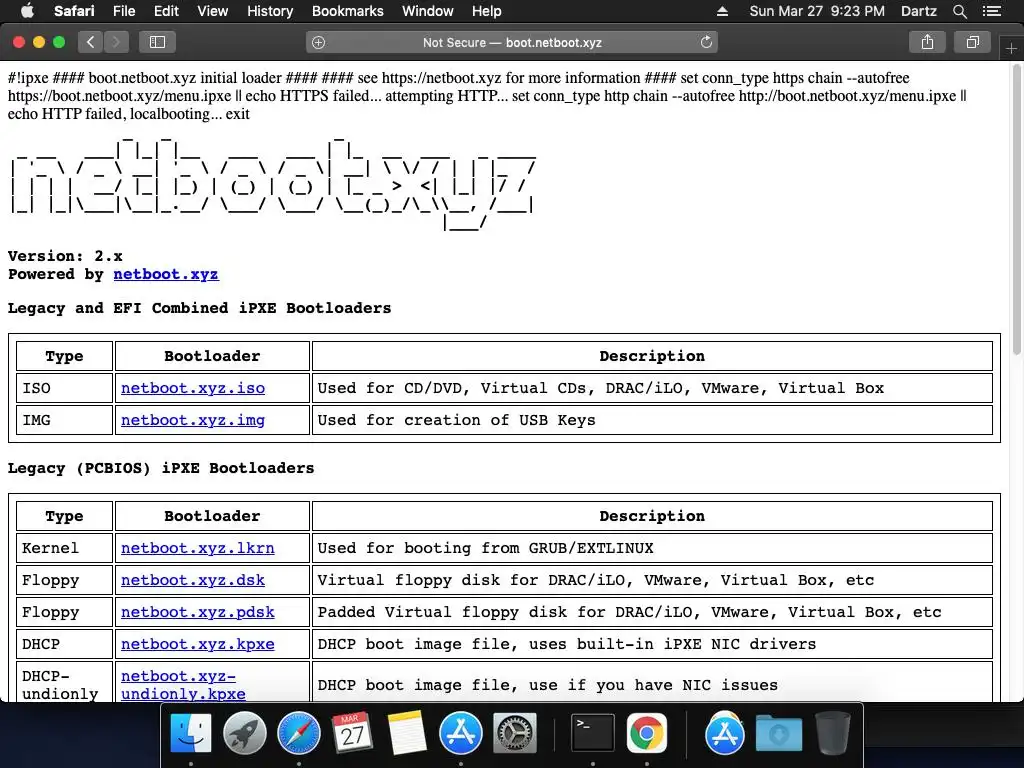Open the Bookmarks menu
This screenshot has height=768, width=1024.
pos(347,11)
